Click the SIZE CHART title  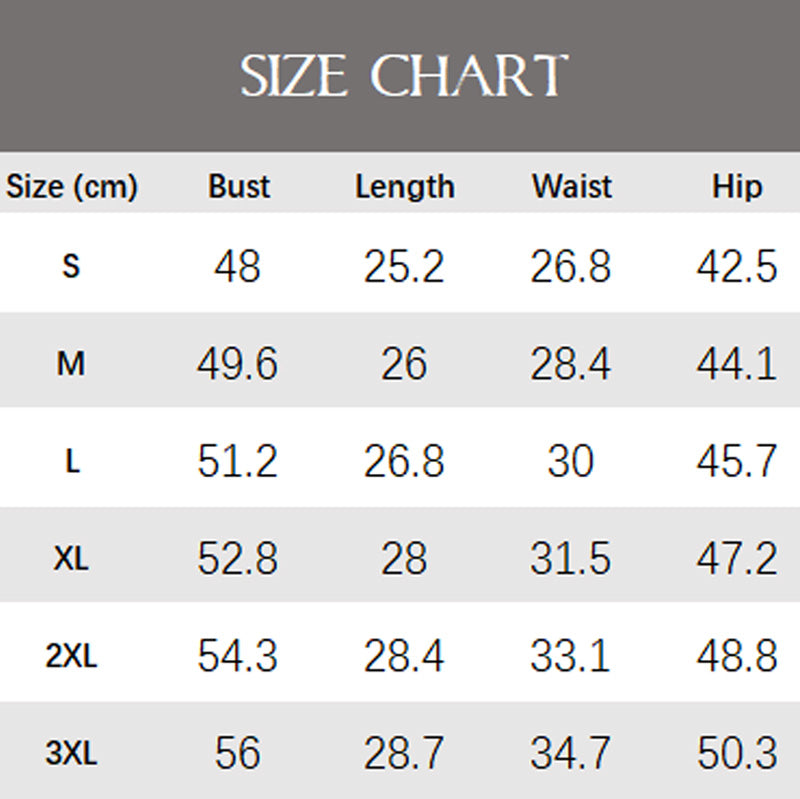click(404, 77)
